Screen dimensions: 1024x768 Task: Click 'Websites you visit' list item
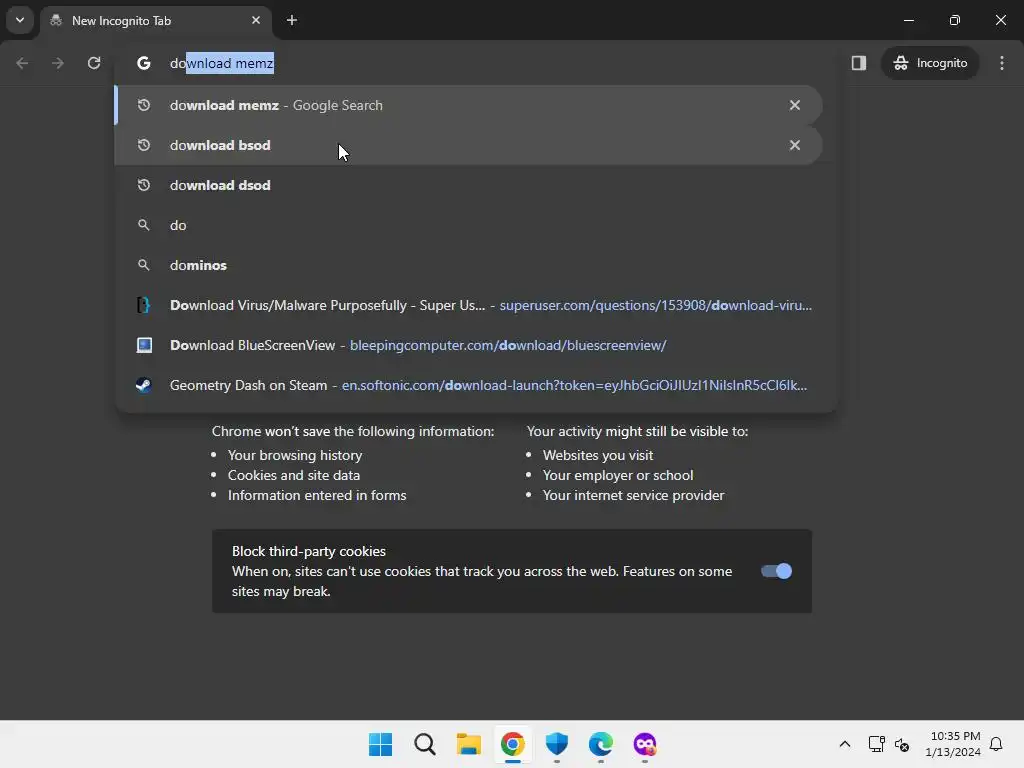coord(598,455)
